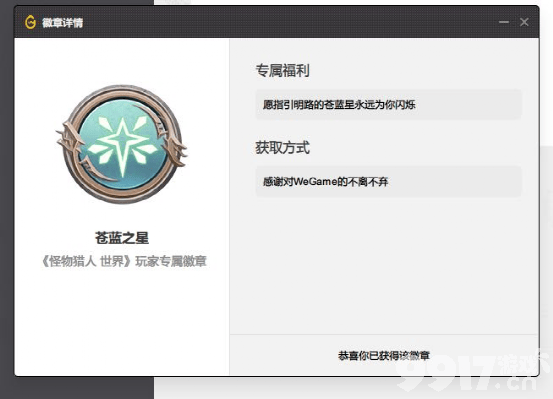This screenshot has width=553, height=399.
Task: Click the 恭喜你已获得该徽章 status message
Action: (x=384, y=355)
